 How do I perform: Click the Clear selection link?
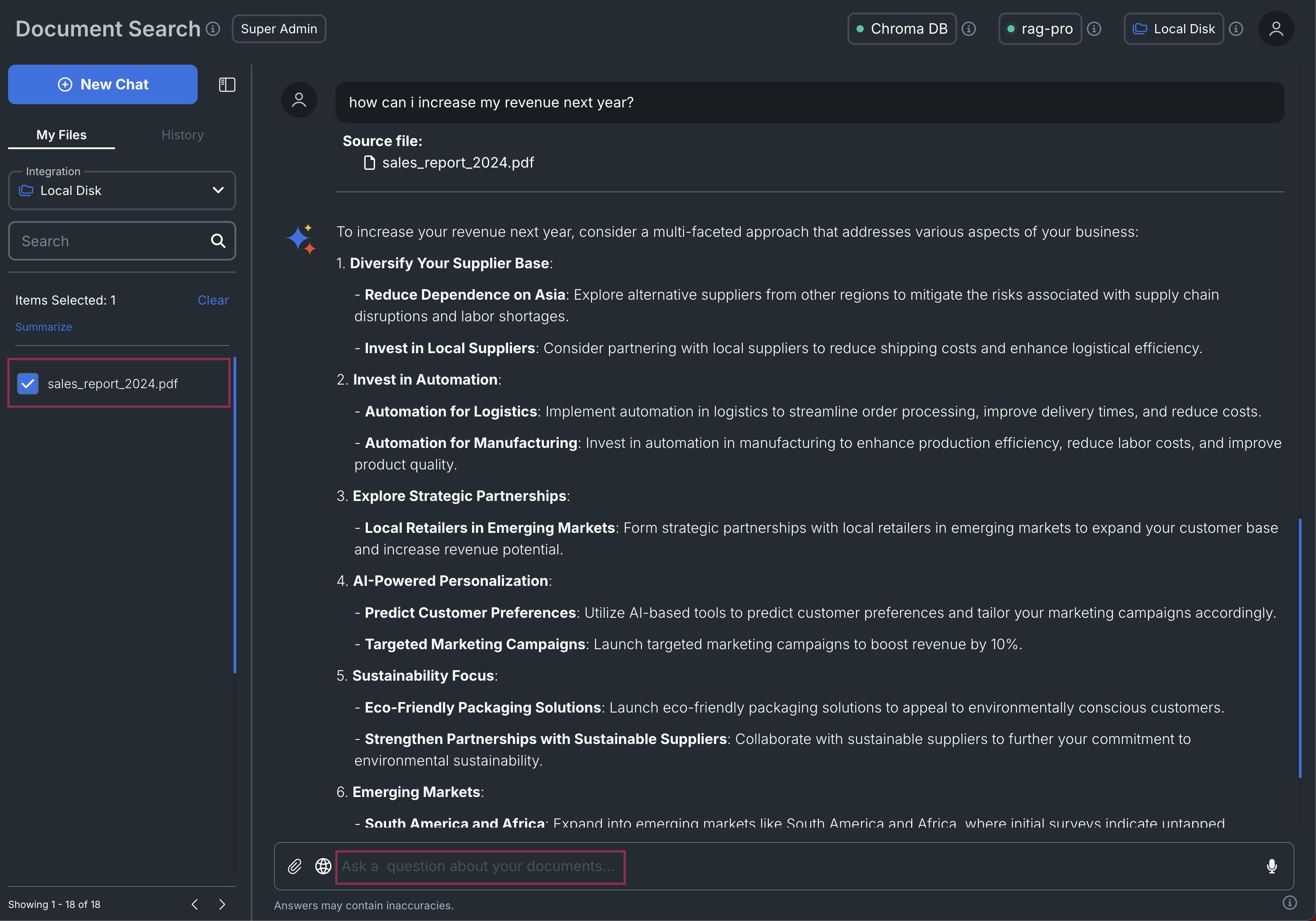pyautogui.click(x=212, y=300)
